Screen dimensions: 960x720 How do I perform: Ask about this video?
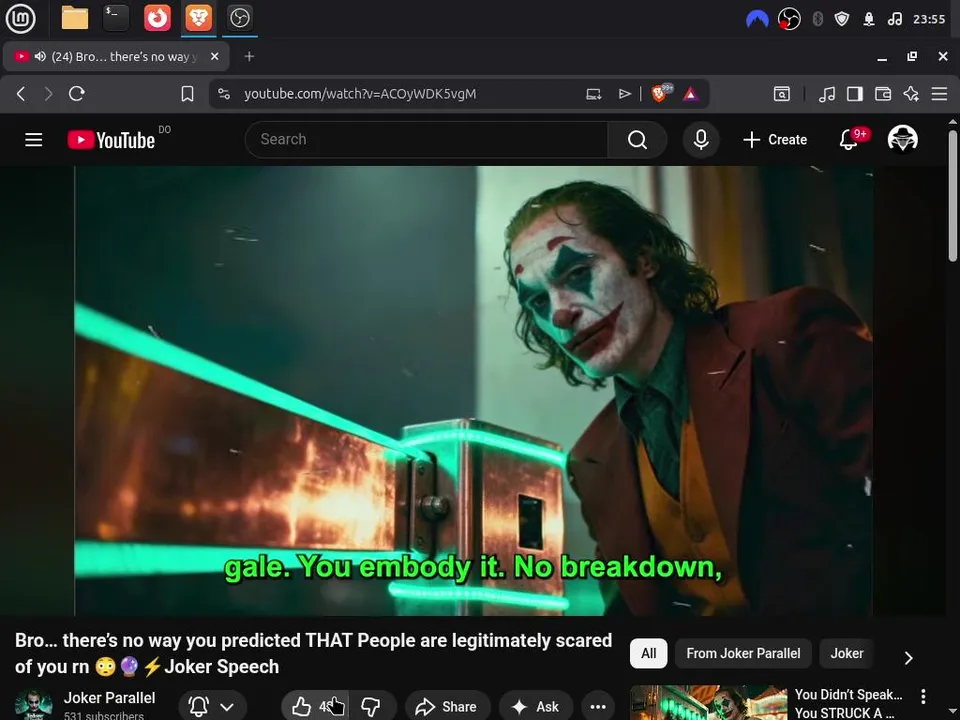tap(534, 707)
